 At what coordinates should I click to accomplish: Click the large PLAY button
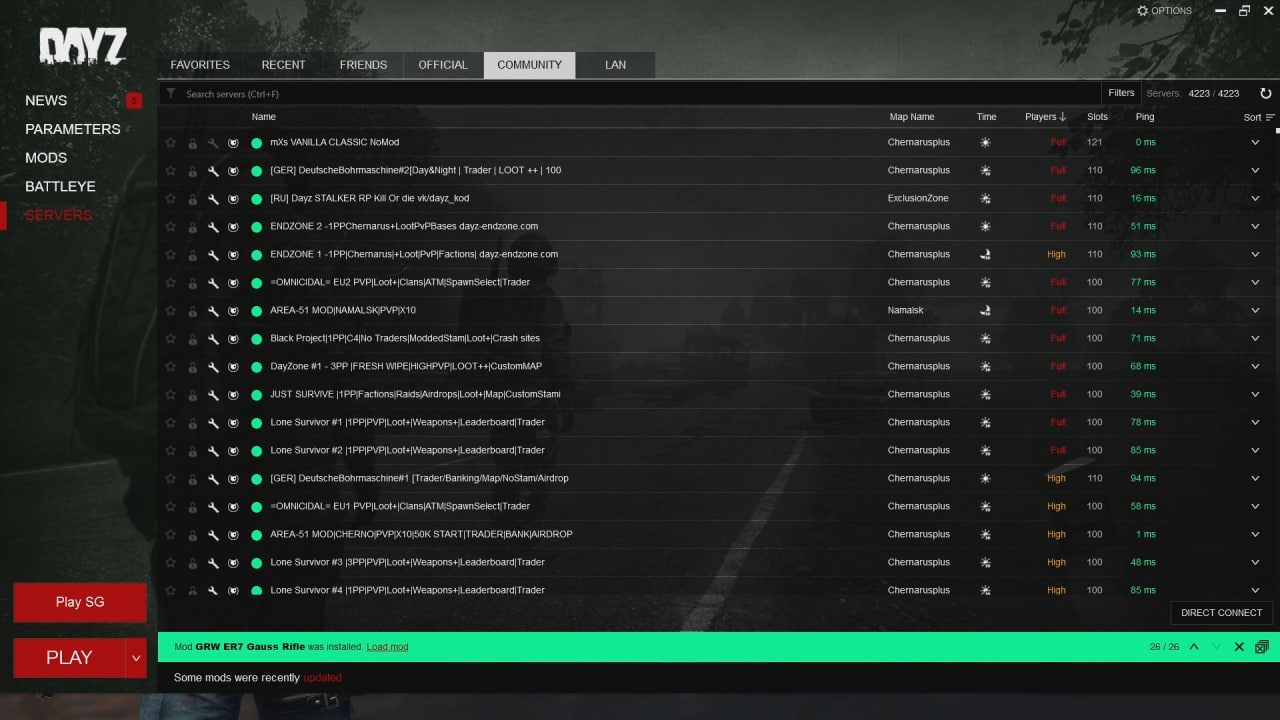pos(69,657)
